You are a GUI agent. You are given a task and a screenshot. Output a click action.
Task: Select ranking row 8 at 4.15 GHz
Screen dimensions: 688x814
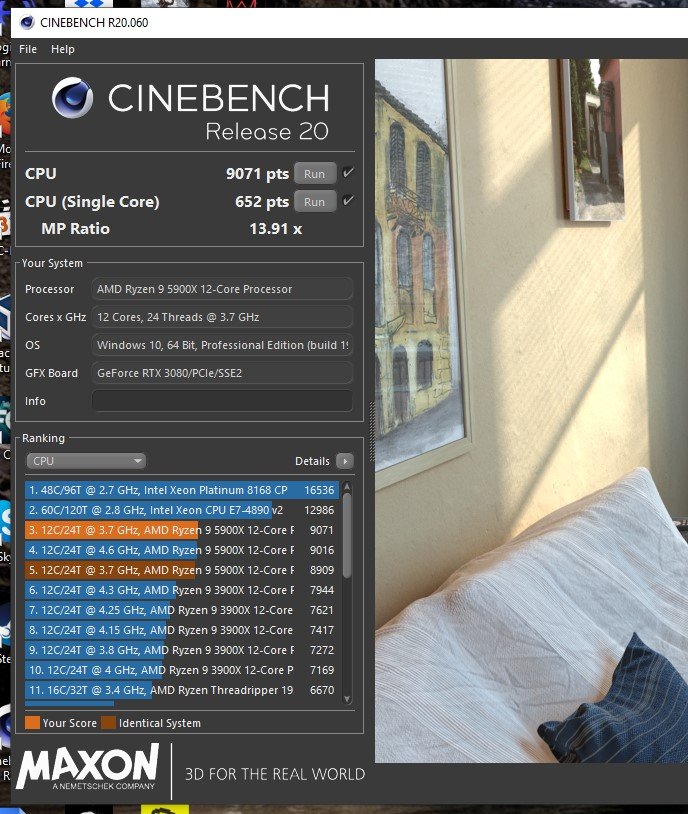182,630
